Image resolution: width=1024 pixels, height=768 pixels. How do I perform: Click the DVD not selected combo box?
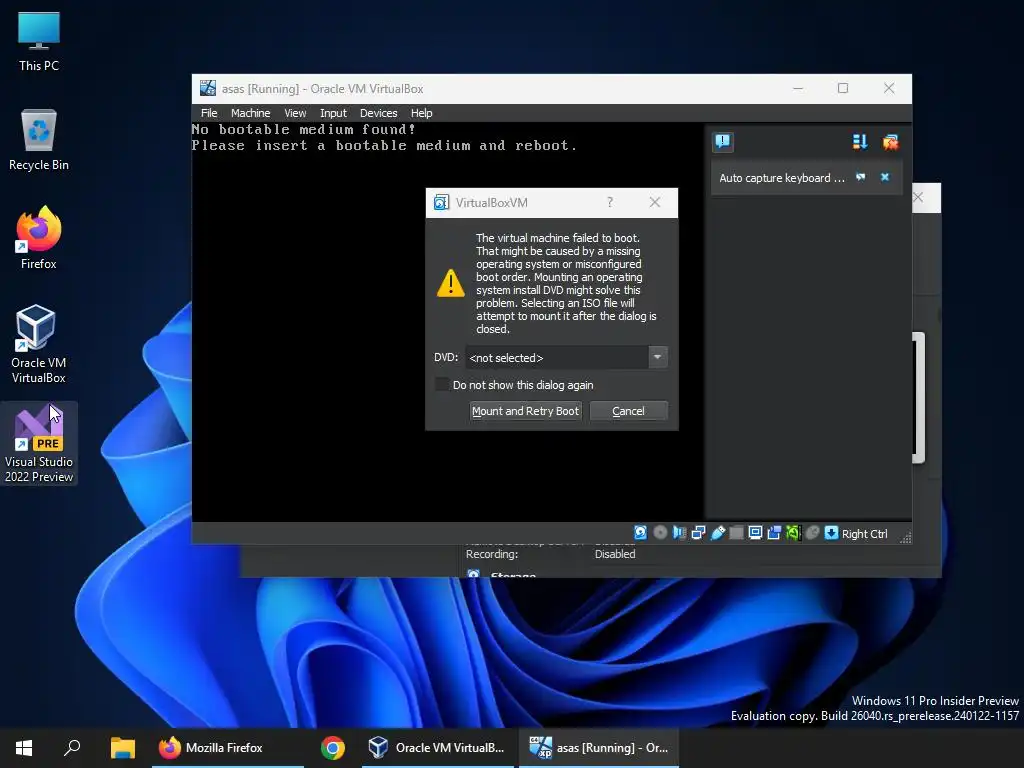pyautogui.click(x=566, y=357)
